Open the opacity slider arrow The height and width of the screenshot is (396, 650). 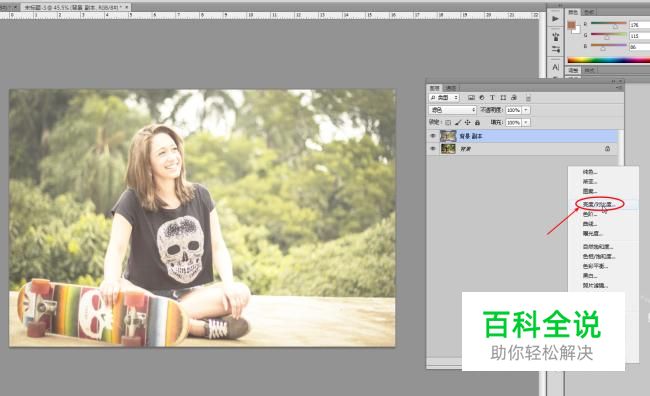tap(526, 110)
